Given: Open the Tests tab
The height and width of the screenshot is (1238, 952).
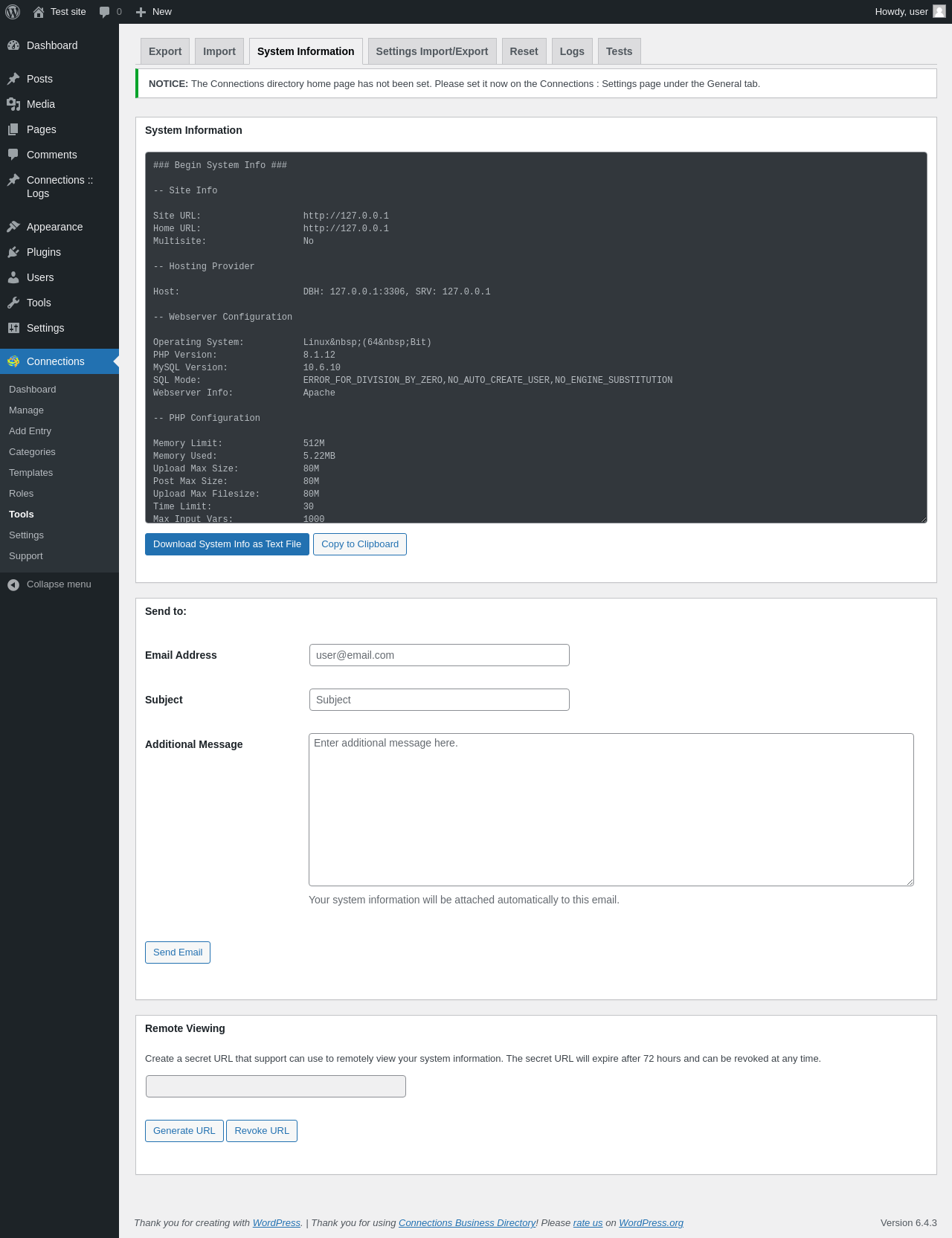Looking at the screenshot, I should [x=619, y=51].
